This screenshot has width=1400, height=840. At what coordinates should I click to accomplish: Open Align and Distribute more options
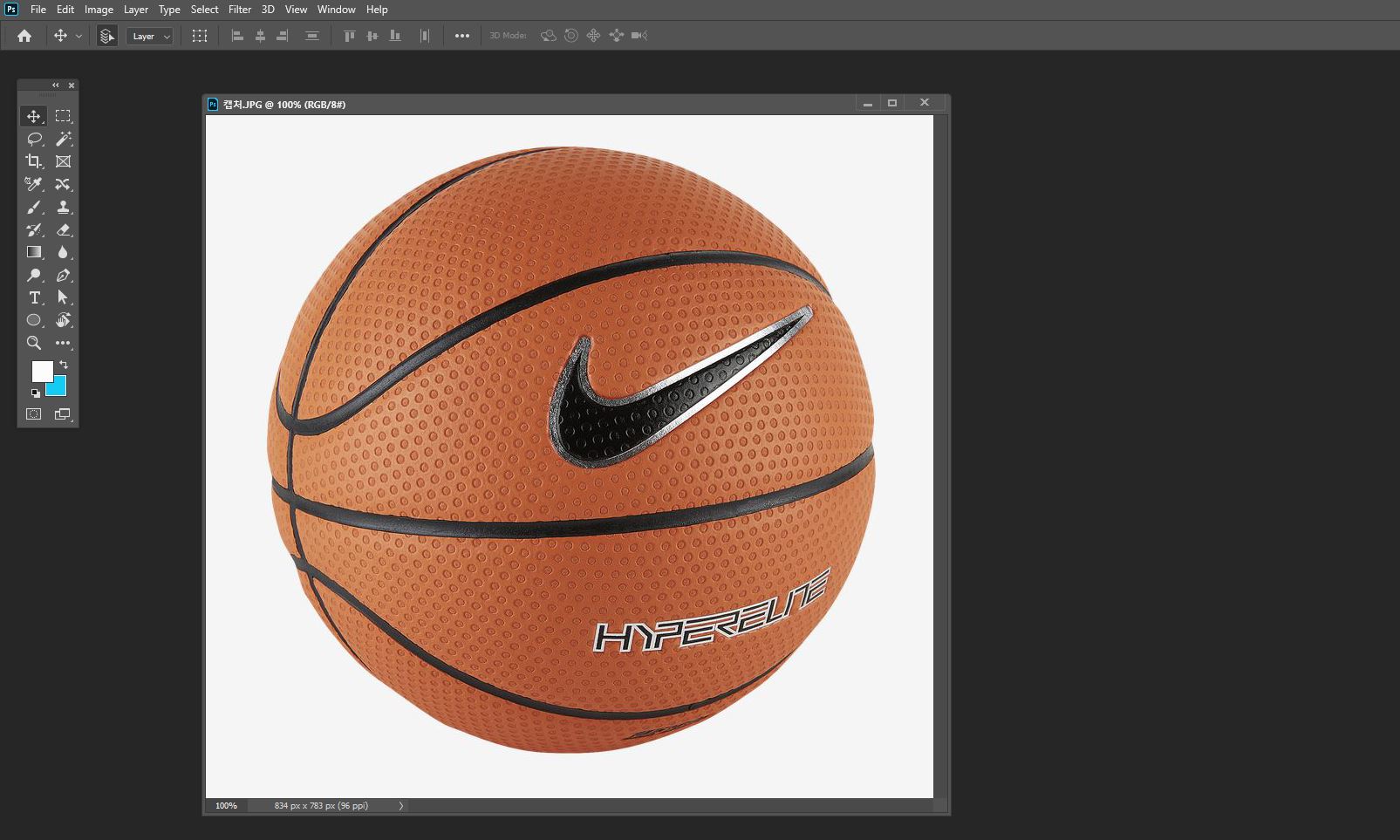(x=462, y=36)
